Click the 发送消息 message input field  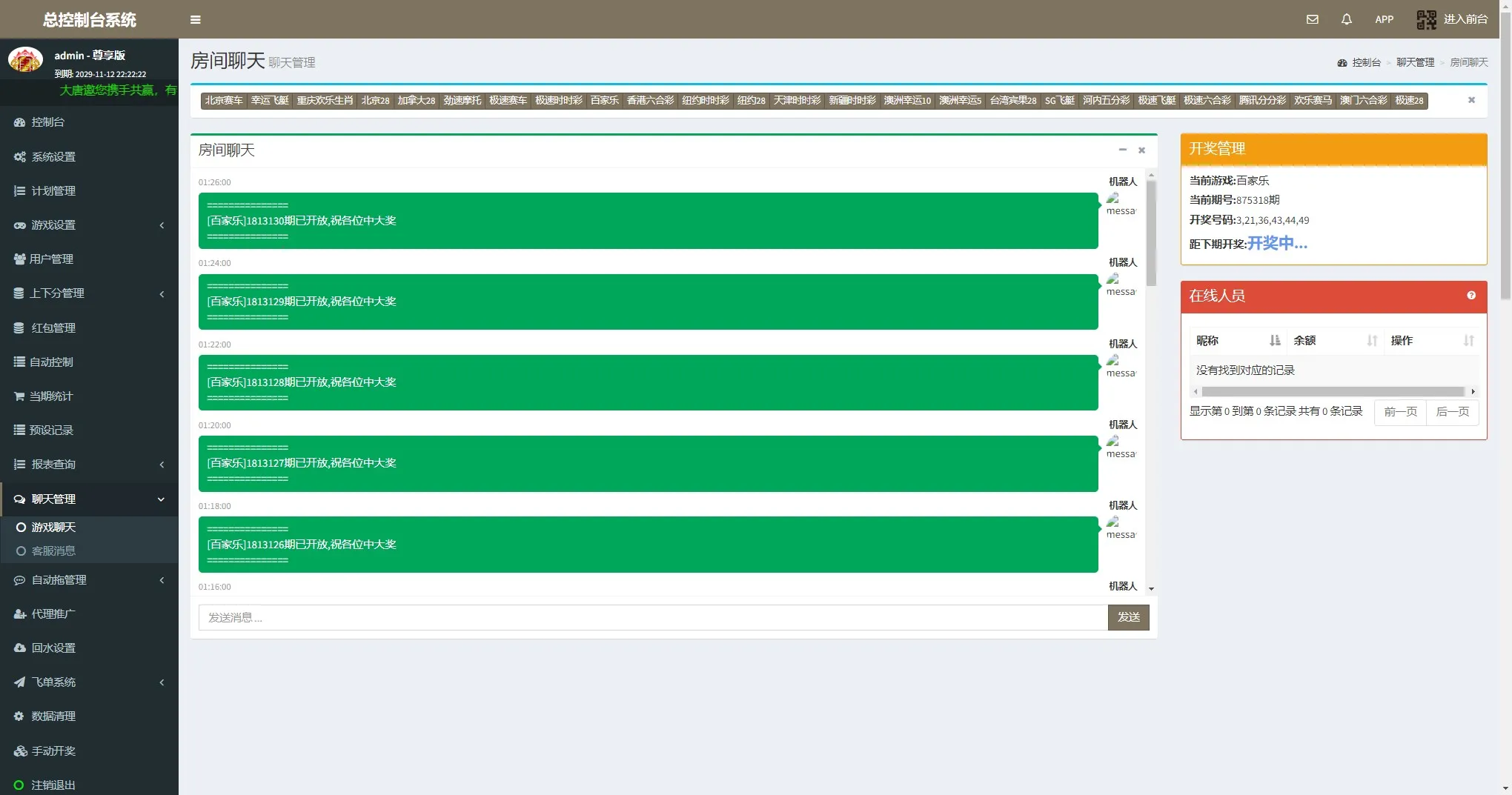click(652, 618)
